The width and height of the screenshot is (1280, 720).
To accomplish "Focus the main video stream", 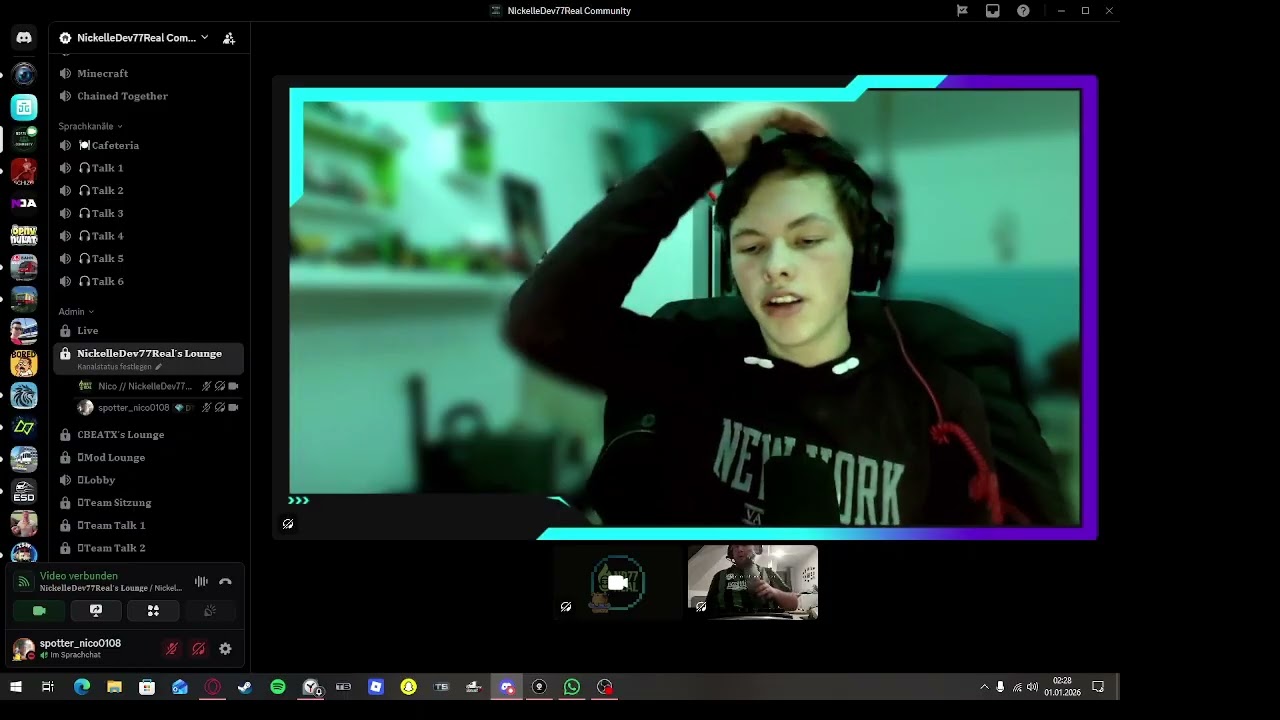I will coord(685,308).
